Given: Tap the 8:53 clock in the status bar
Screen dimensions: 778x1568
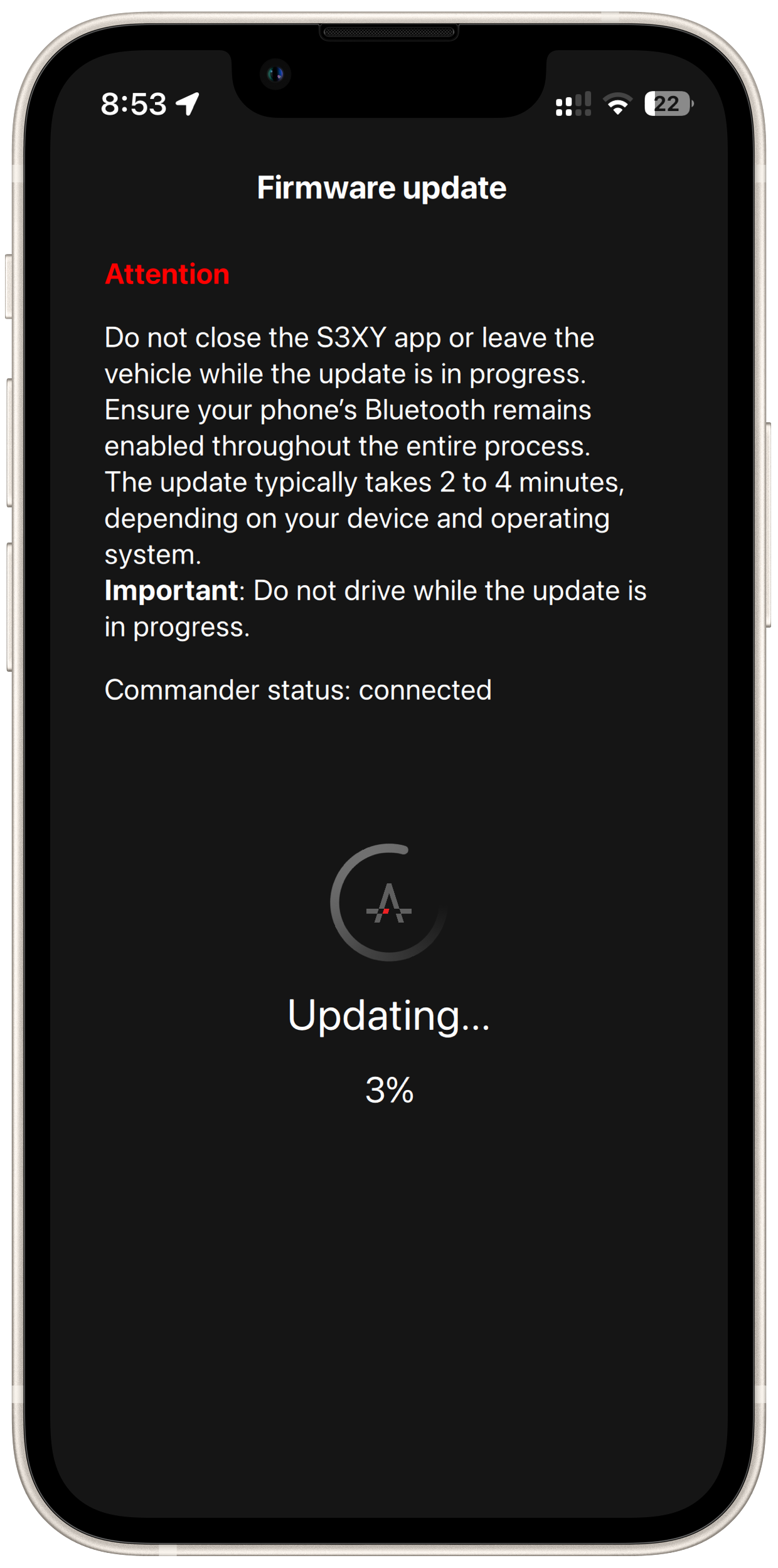Looking at the screenshot, I should pyautogui.click(x=134, y=104).
